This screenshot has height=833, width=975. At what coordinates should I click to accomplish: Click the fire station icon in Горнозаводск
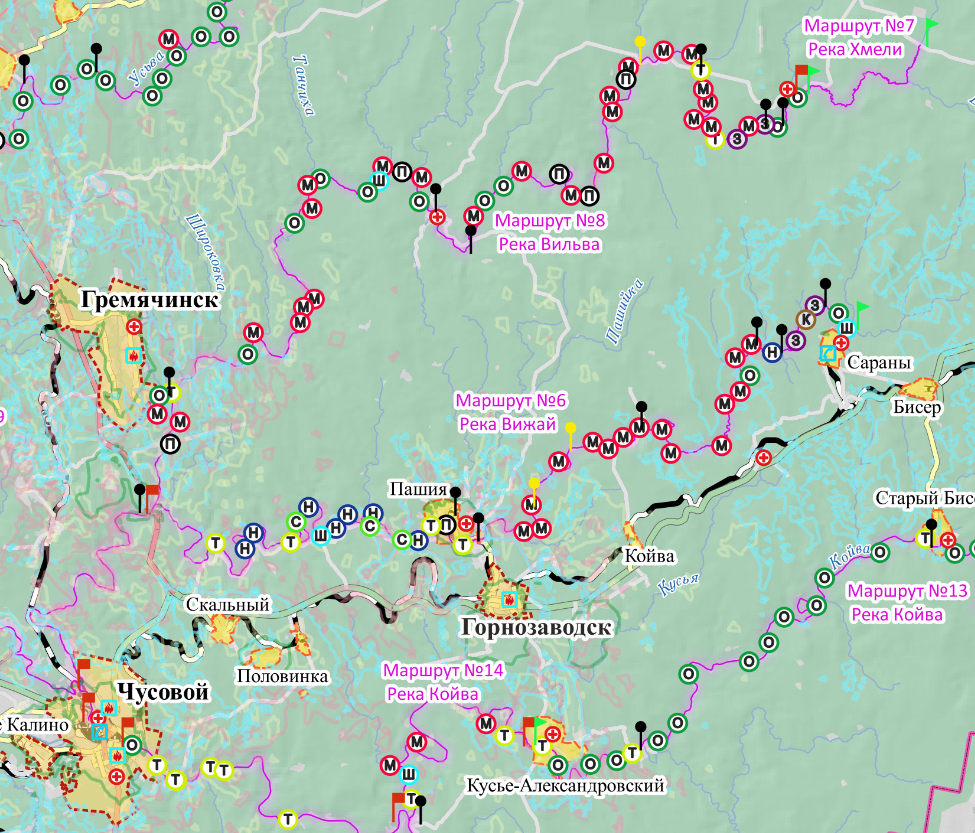[509, 600]
